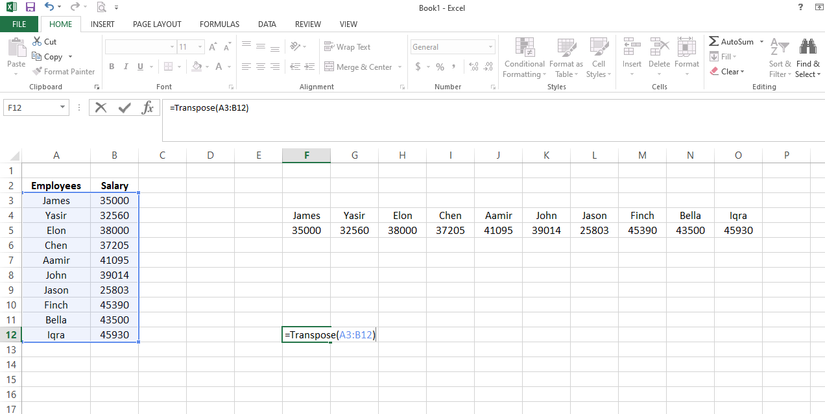The height and width of the screenshot is (414, 825).
Task: Click the Copy icon
Action: (x=36, y=56)
